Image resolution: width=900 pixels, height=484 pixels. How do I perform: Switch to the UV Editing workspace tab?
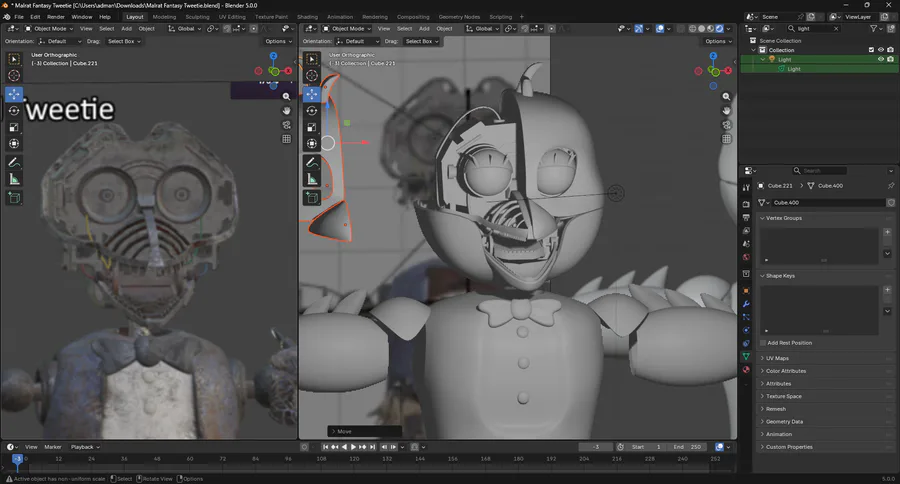pyautogui.click(x=232, y=17)
